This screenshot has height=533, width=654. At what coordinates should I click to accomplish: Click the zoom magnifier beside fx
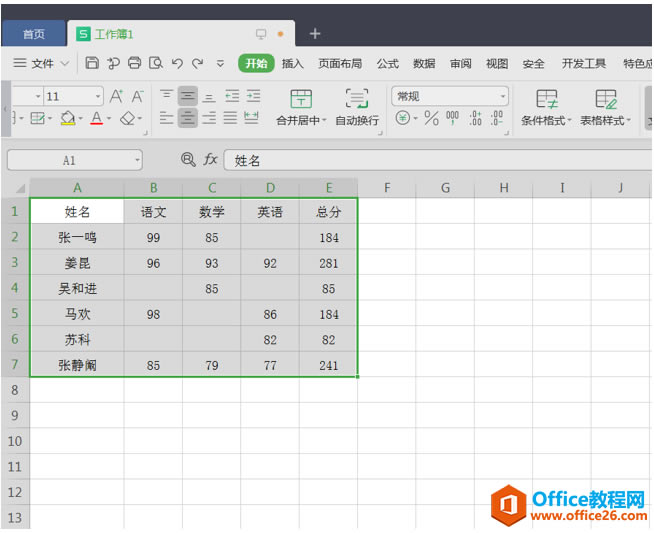tap(188, 159)
